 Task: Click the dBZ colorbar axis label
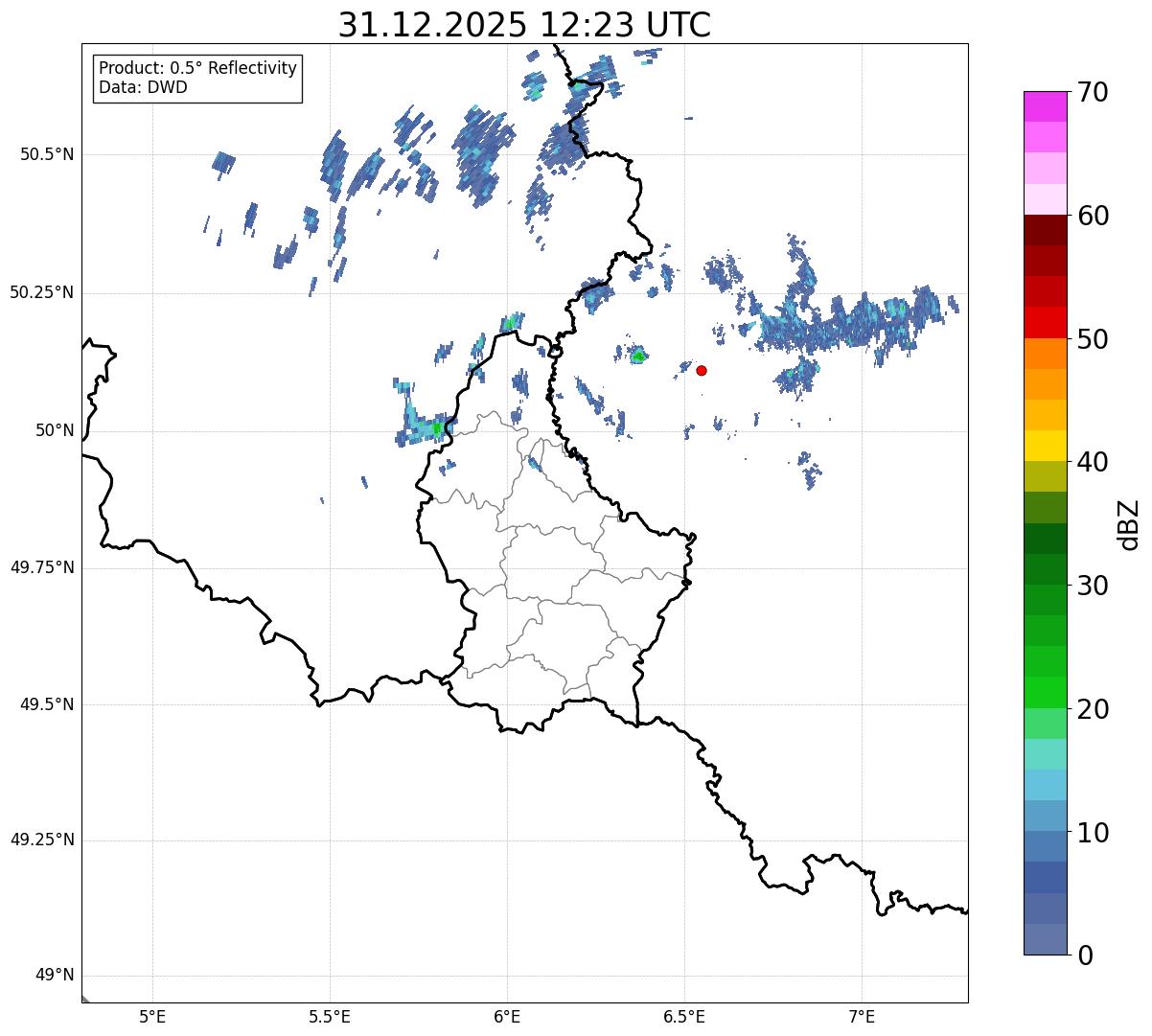tap(1129, 524)
